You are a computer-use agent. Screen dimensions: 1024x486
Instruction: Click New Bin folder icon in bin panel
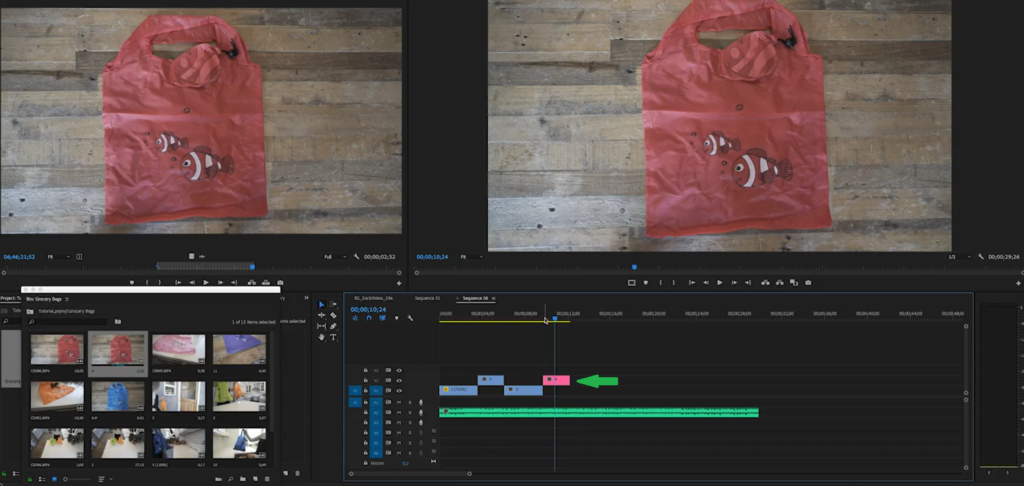click(242, 479)
